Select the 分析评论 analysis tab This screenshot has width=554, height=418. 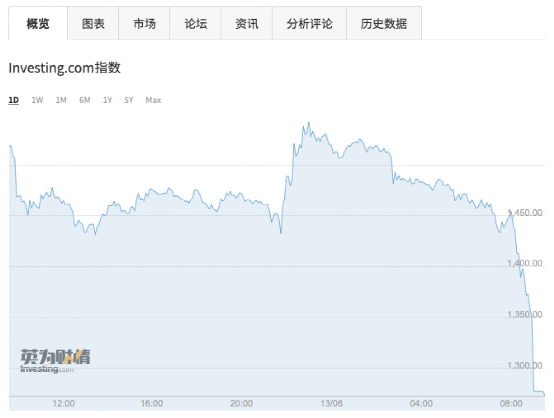pyautogui.click(x=310, y=24)
